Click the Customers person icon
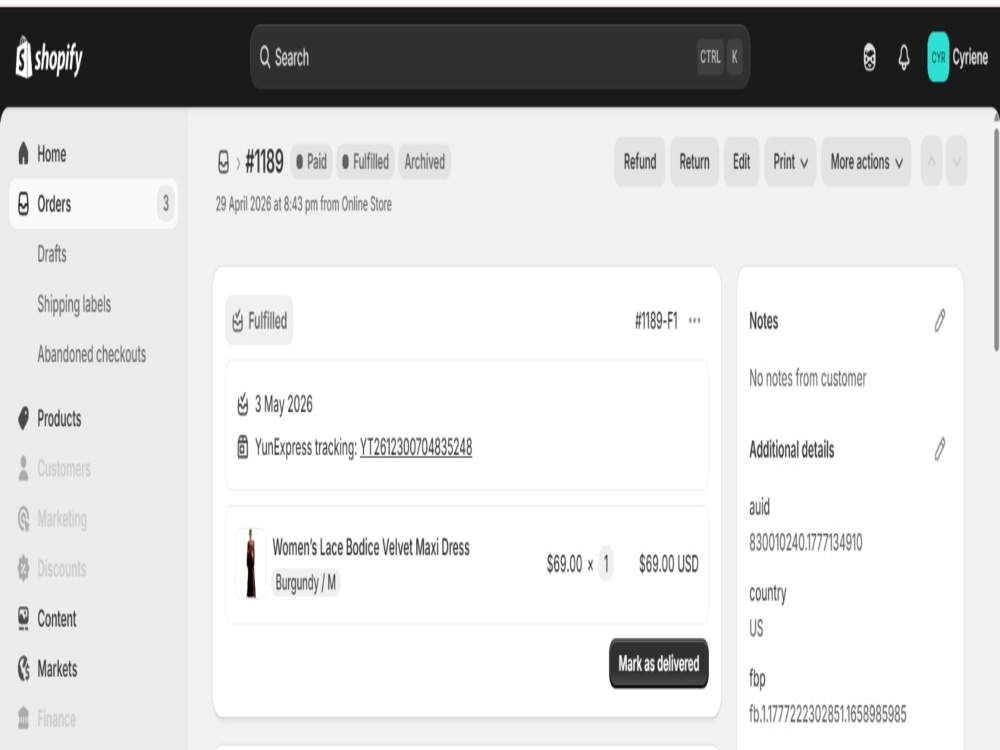This screenshot has height=750, width=1000. 24,469
